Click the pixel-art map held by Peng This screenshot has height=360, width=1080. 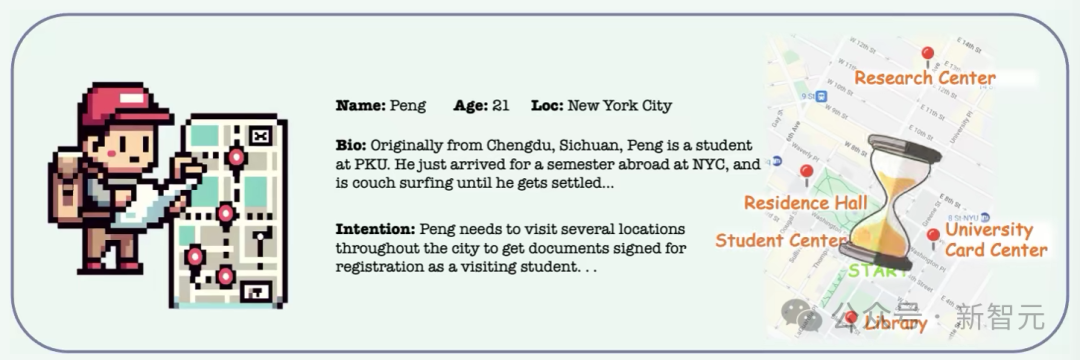point(229,211)
